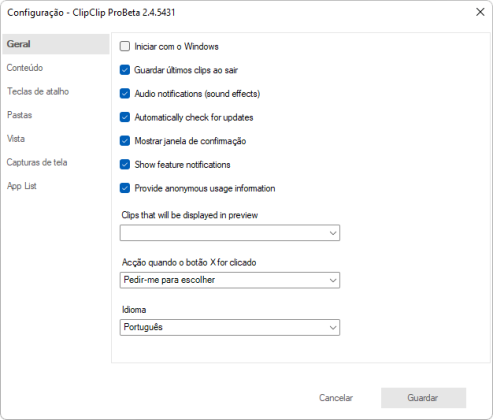Disable Audio notifications sound effects
This screenshot has height=420, width=493.
coord(125,94)
